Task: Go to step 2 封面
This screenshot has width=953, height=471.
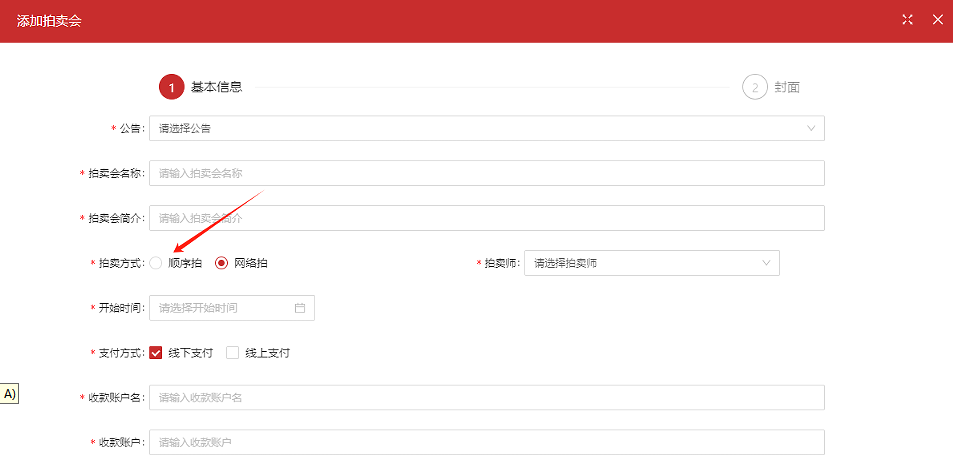Action: coord(771,87)
